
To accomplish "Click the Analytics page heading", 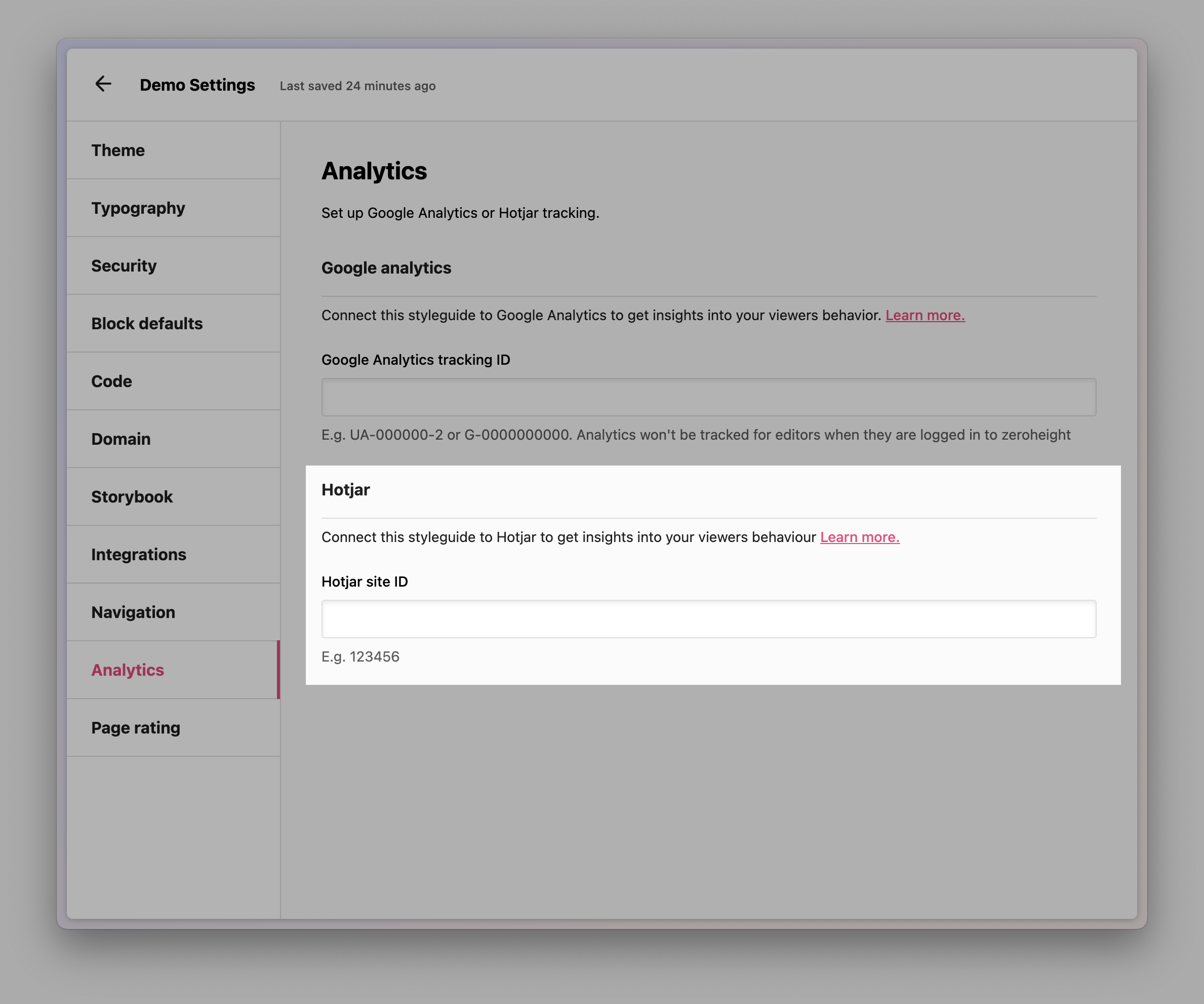I will tap(374, 171).
